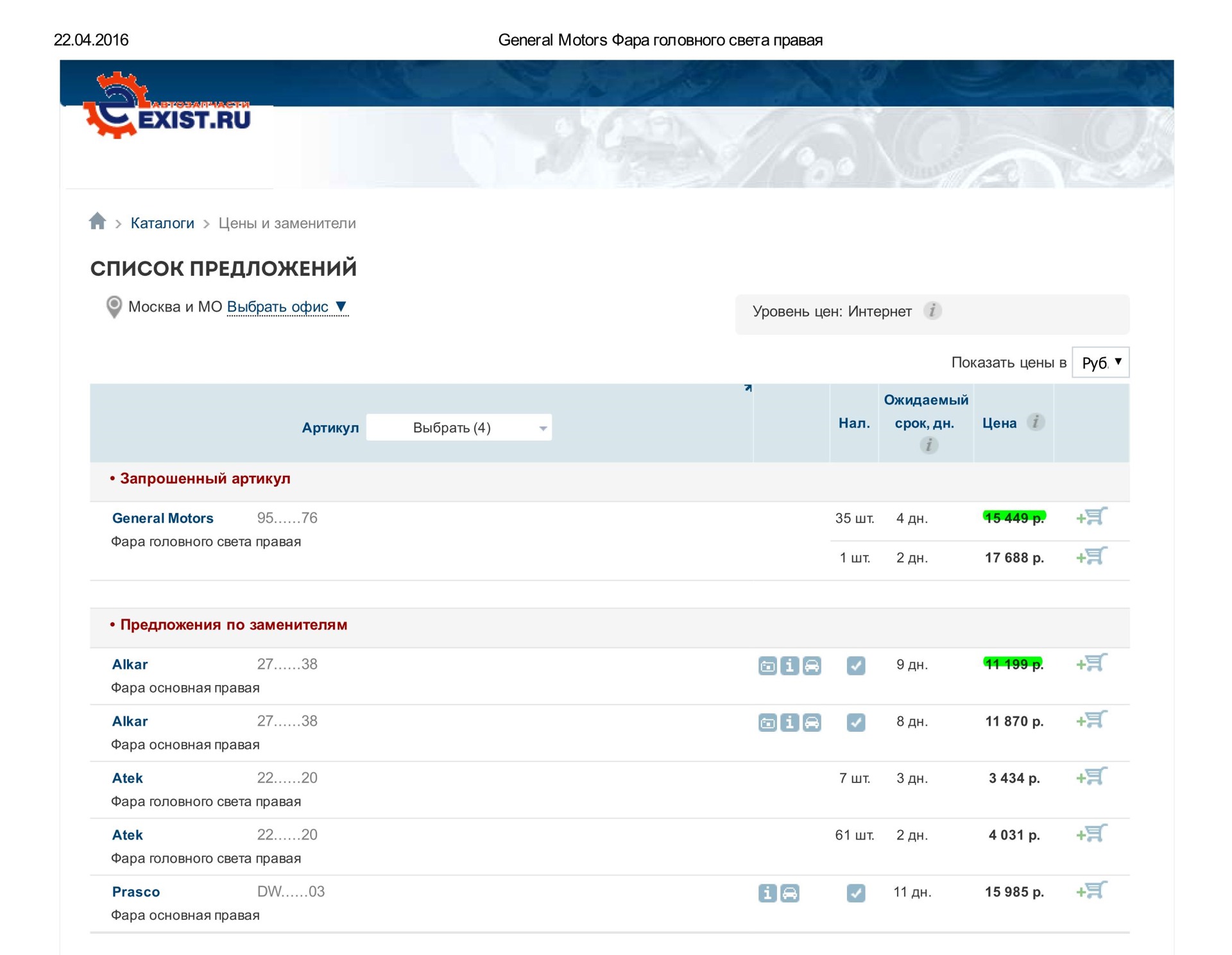
Task: Show info about Уровень цен Интернет
Action: pos(932,311)
